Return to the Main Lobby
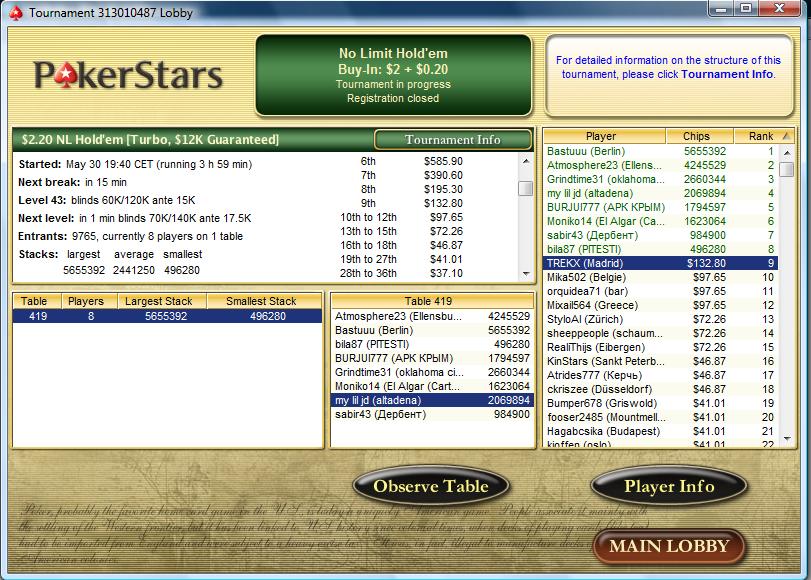 [x=669, y=546]
